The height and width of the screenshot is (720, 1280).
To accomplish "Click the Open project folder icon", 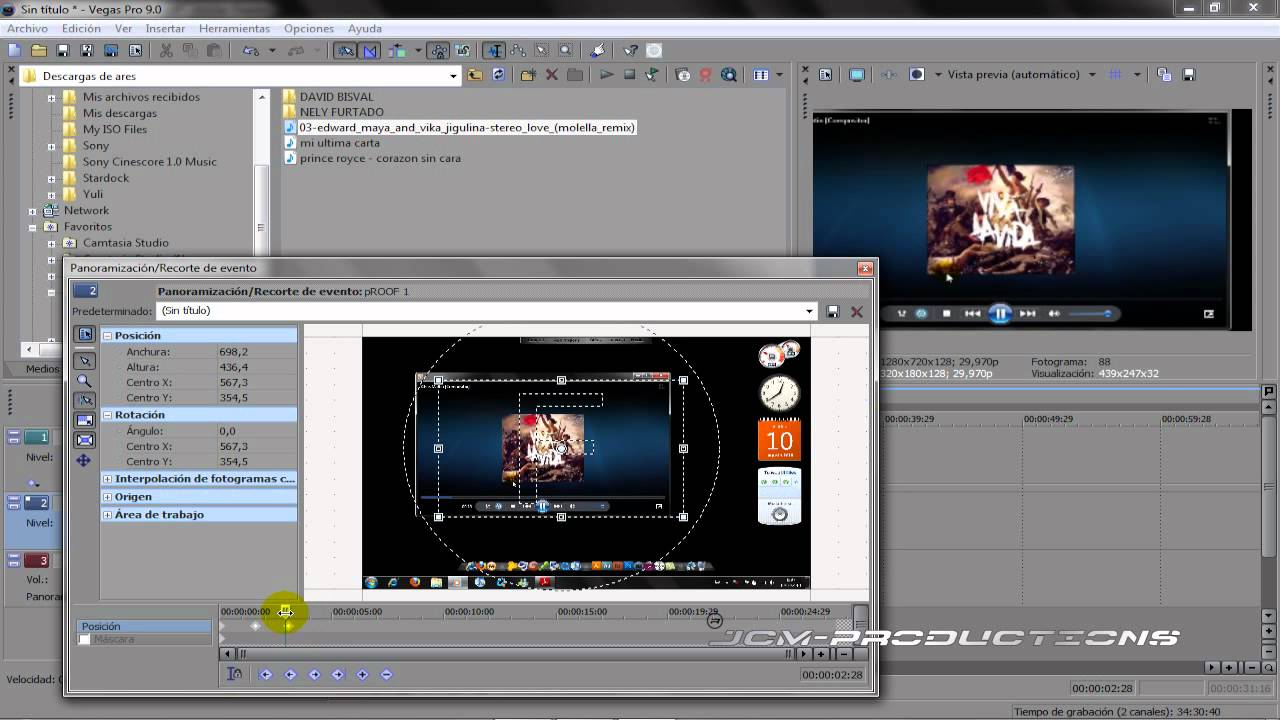I will coord(38,50).
